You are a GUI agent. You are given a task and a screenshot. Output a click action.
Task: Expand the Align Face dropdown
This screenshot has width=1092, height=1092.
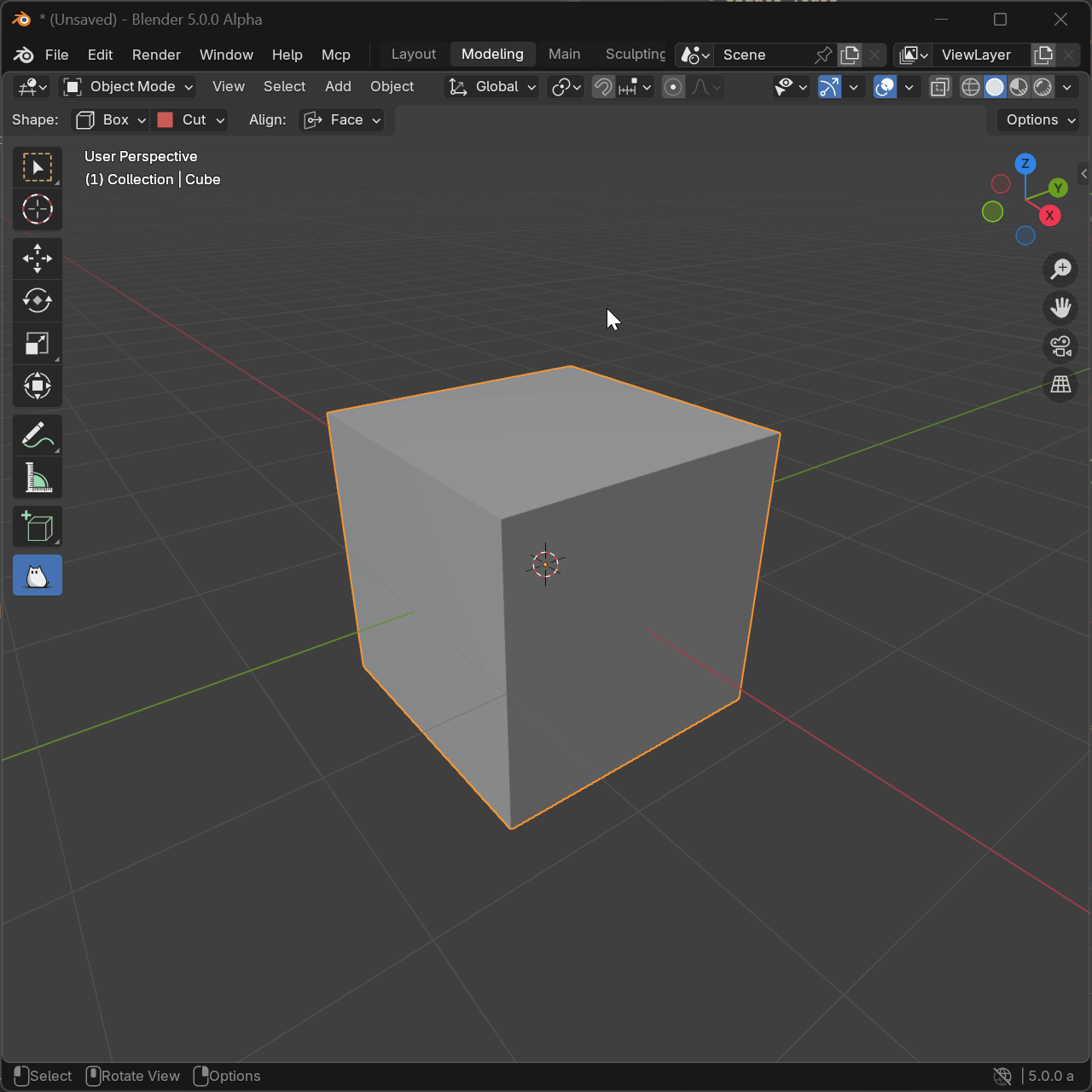tap(341, 119)
